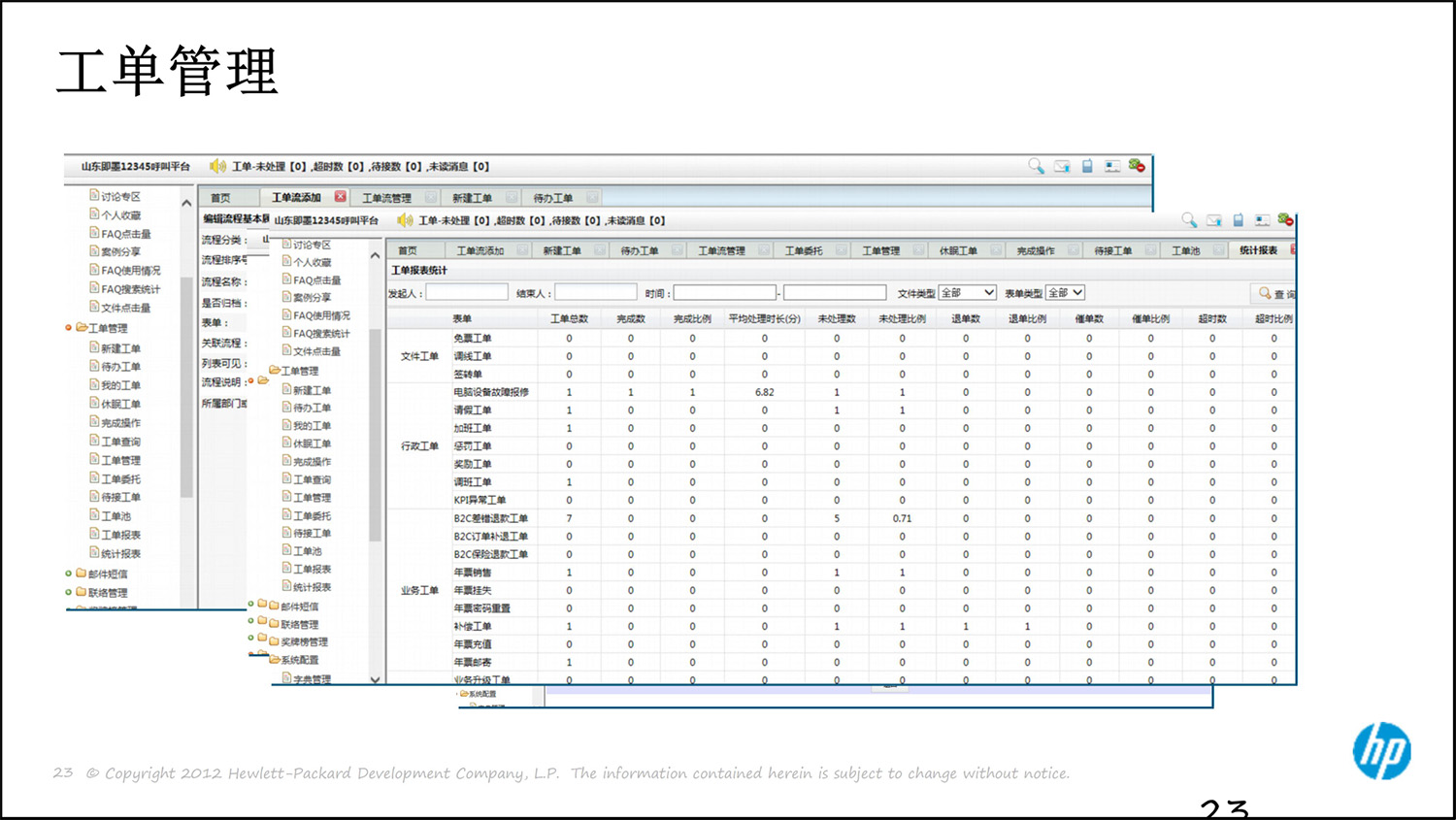
Task: Expand the 奖牌榜管理 folder in tree
Action: [x=304, y=642]
